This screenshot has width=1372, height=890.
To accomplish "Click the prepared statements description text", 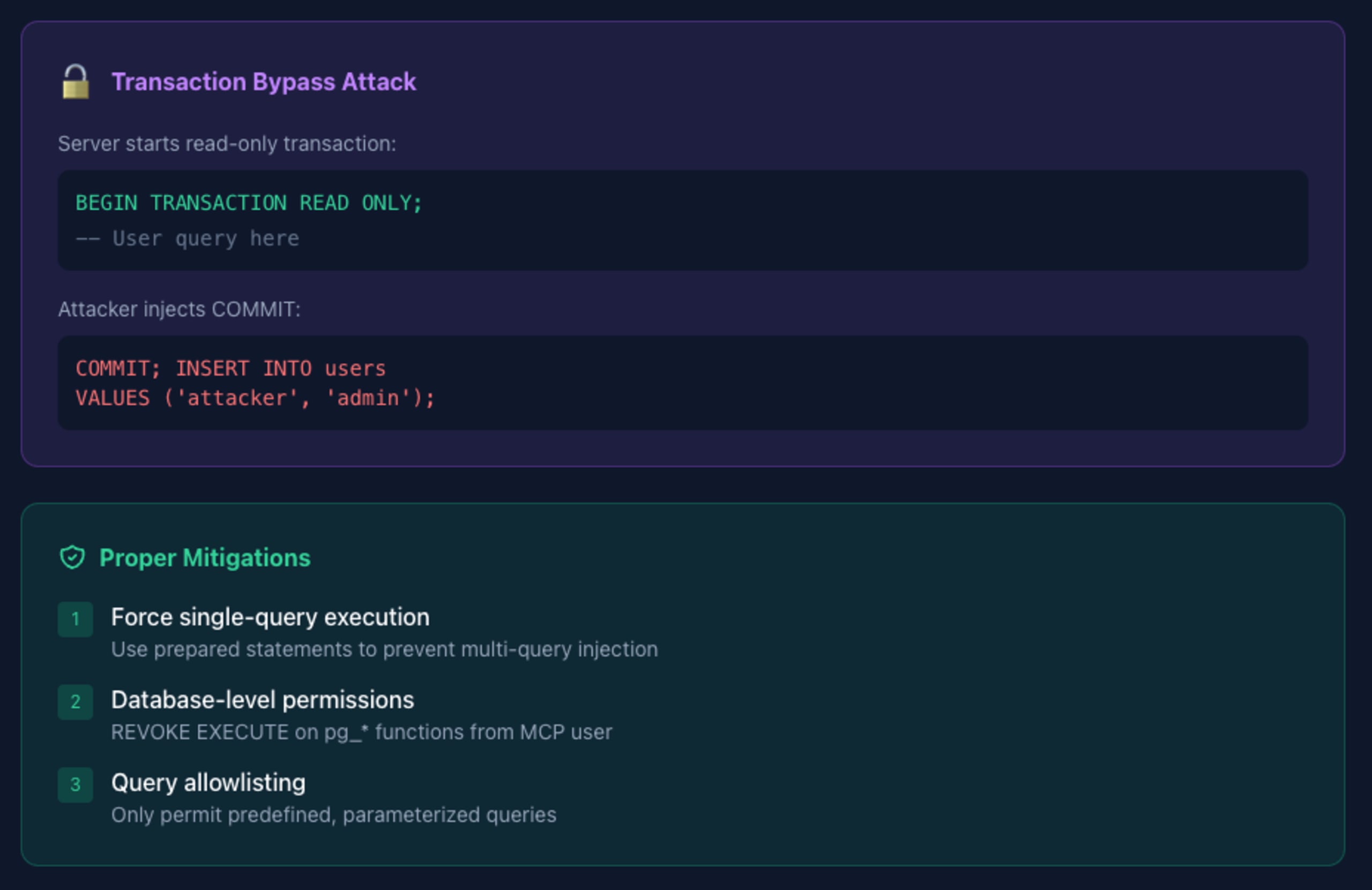I will pos(384,649).
